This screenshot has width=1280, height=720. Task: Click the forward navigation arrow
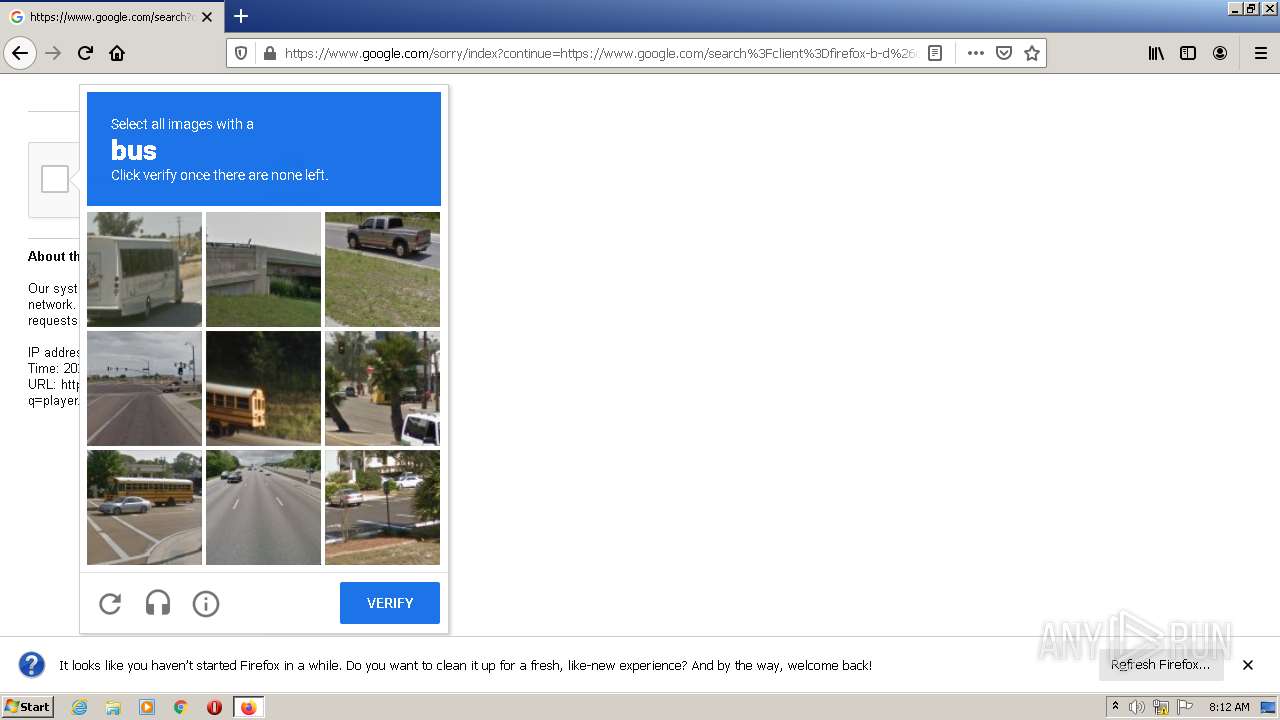53,53
